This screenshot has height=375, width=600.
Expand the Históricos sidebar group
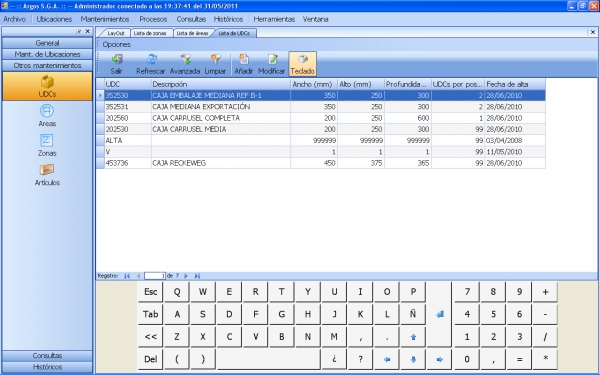tap(47, 367)
